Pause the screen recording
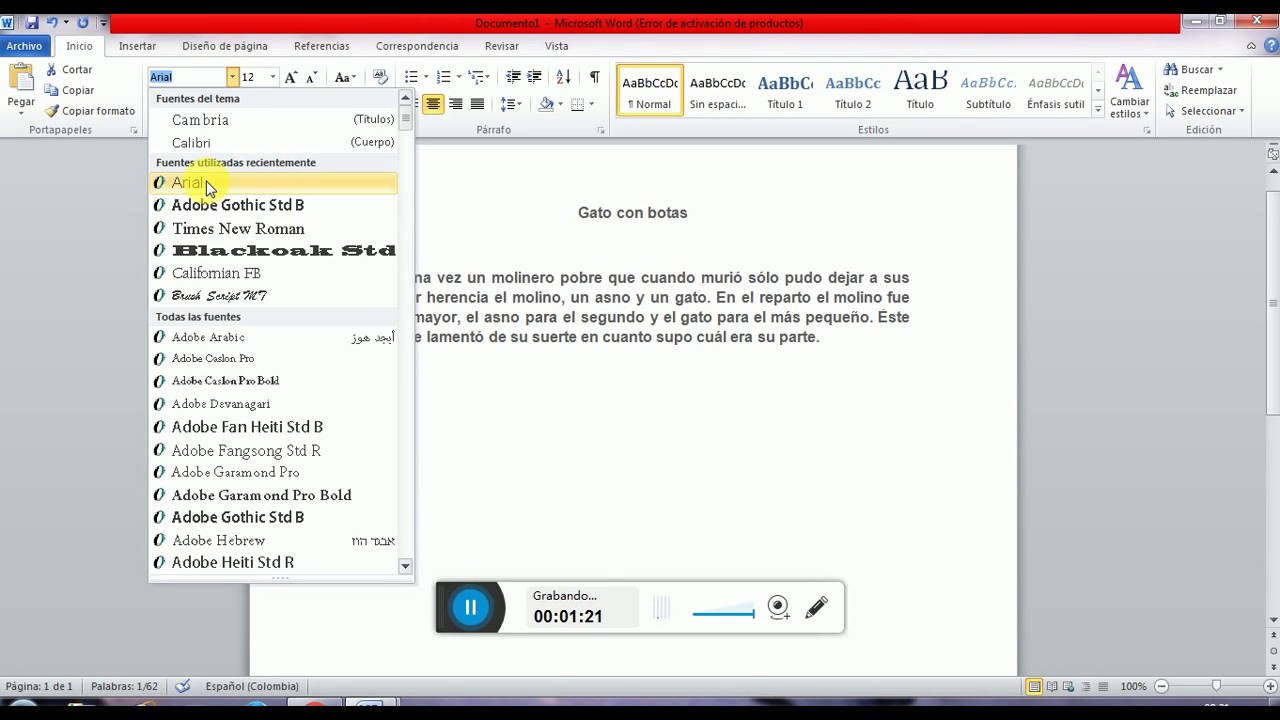Image resolution: width=1280 pixels, height=720 pixels. pos(470,607)
